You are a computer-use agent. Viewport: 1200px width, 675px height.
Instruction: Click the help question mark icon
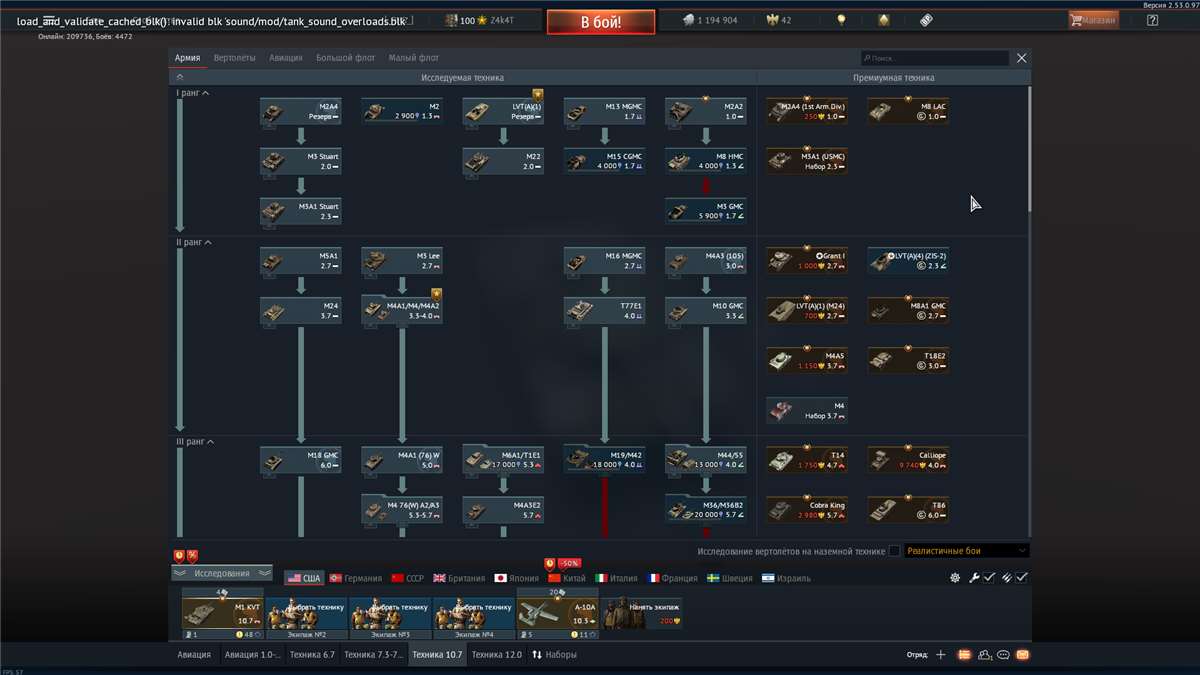pyautogui.click(x=1152, y=20)
